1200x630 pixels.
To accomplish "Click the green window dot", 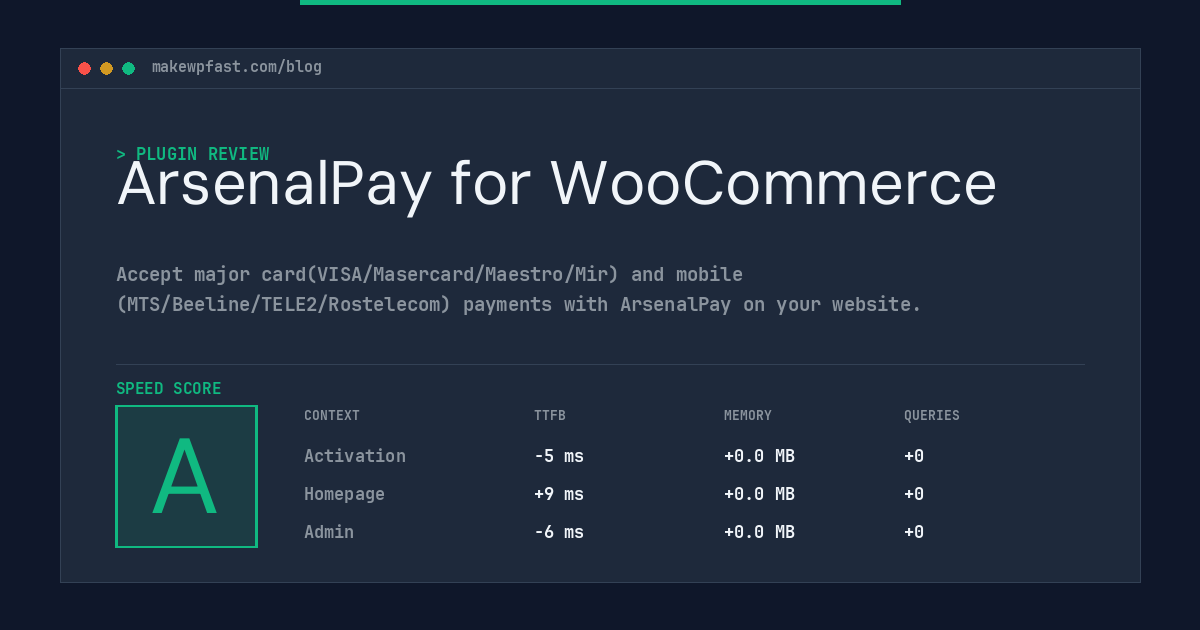I will 128,68.
